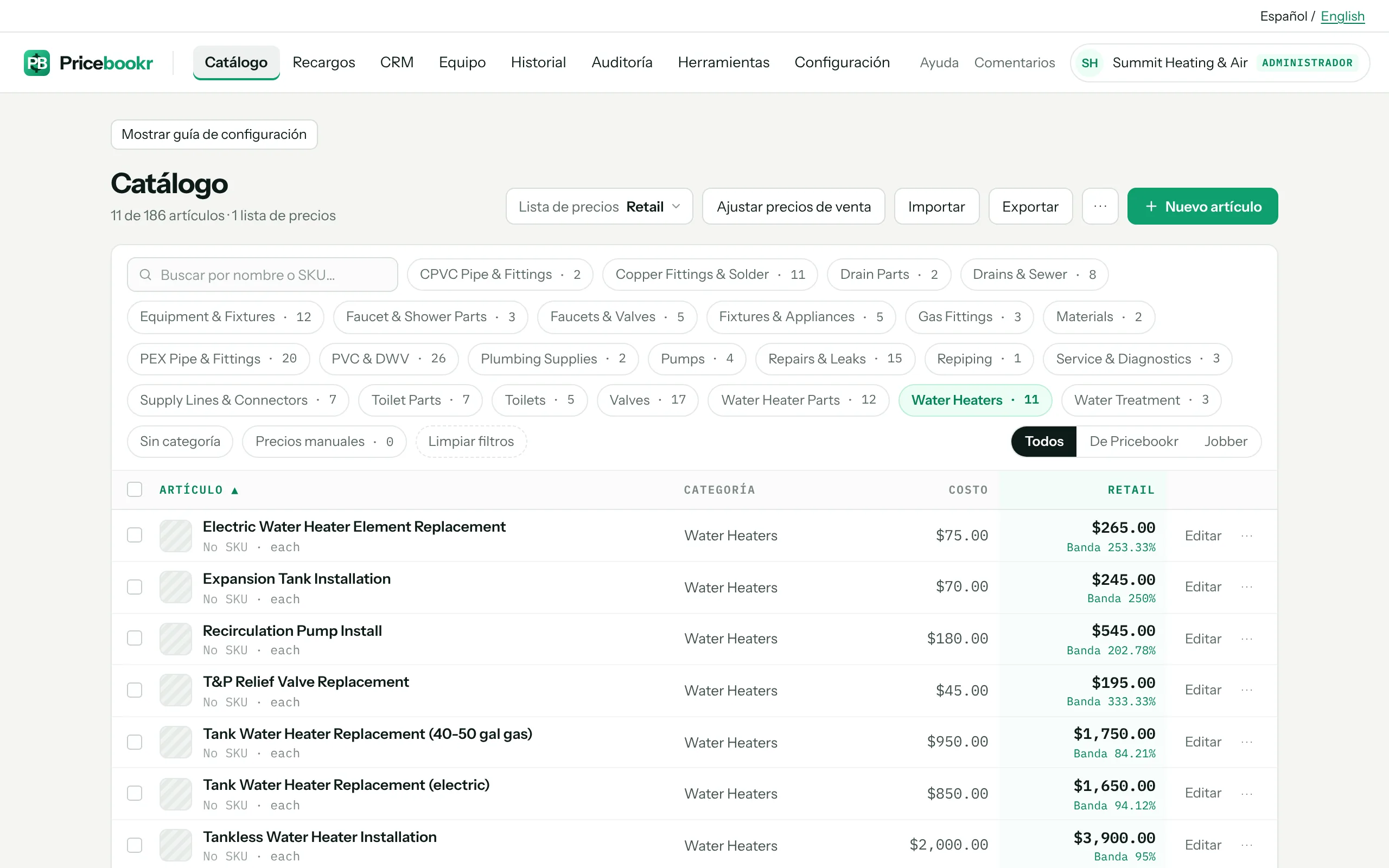This screenshot has height=868, width=1389.
Task: Open row menu for Tank Water Heater Replacement (electric)
Action: tap(1247, 793)
